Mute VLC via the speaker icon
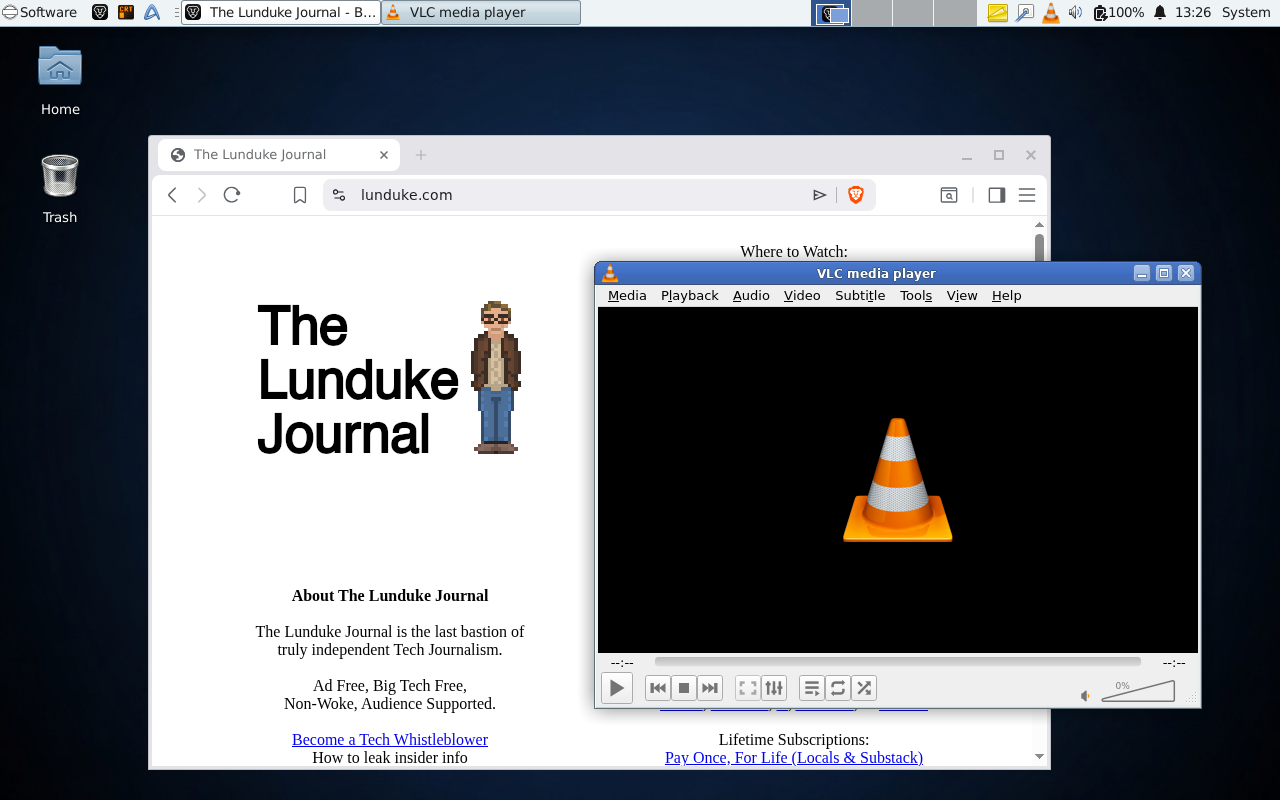Viewport: 1280px width, 800px height. (1086, 696)
